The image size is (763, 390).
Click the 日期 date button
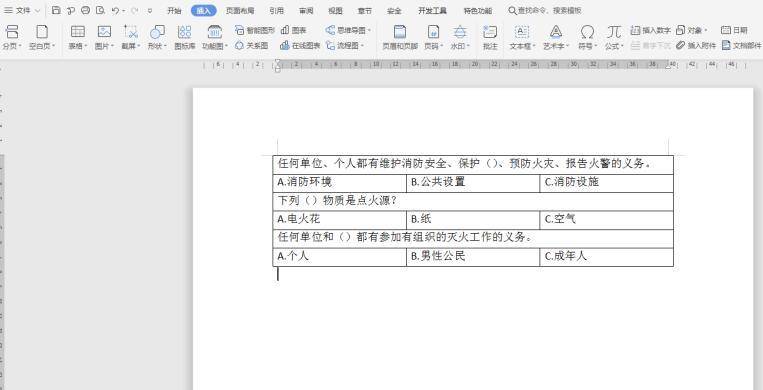click(x=734, y=30)
